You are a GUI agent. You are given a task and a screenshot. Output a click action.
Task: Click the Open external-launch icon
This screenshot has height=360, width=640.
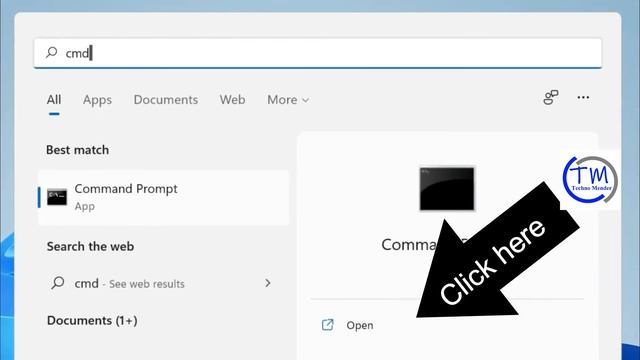(x=328, y=325)
